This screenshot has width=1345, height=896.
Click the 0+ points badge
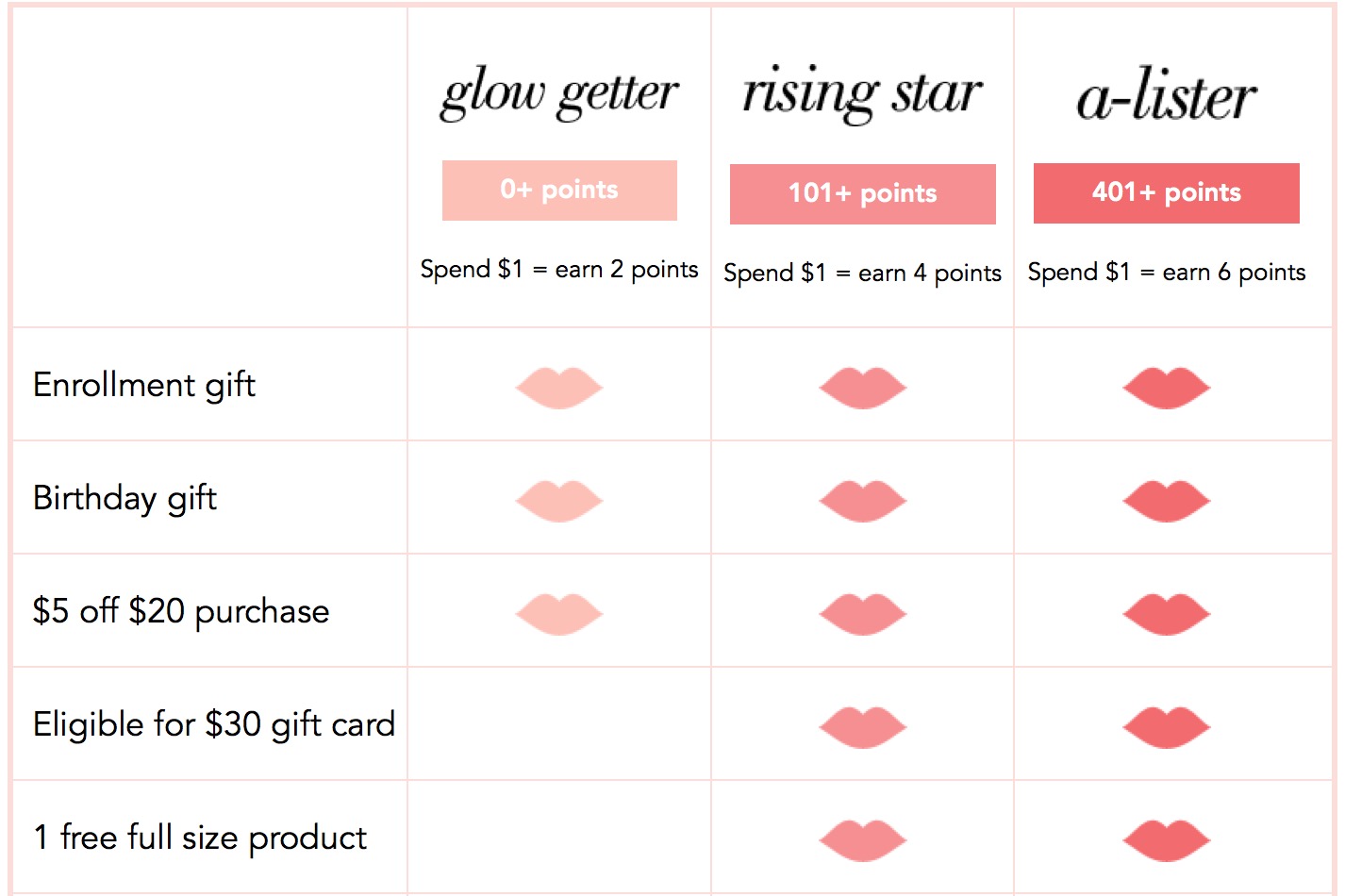click(559, 191)
